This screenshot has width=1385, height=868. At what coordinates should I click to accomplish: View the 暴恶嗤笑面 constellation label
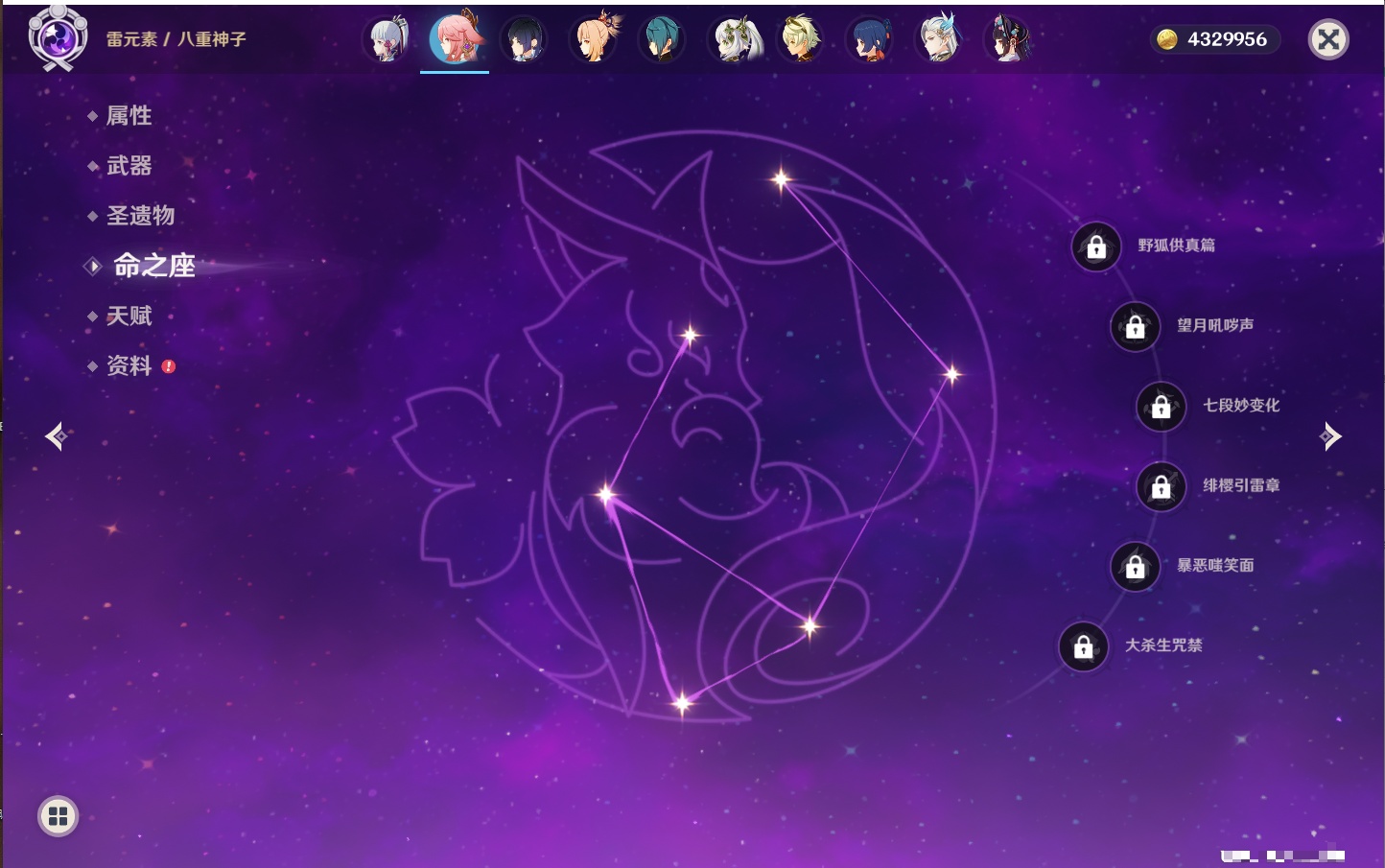[x=1215, y=566]
